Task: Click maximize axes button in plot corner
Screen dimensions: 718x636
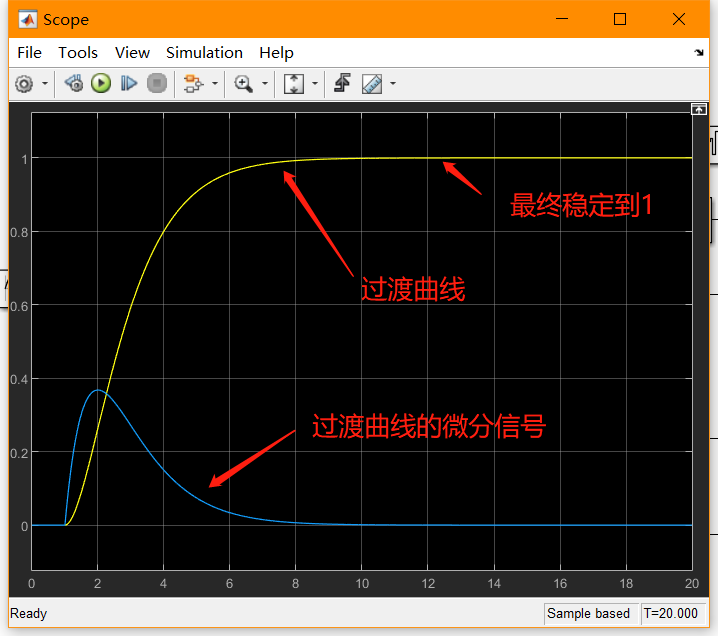Action: pos(699,109)
